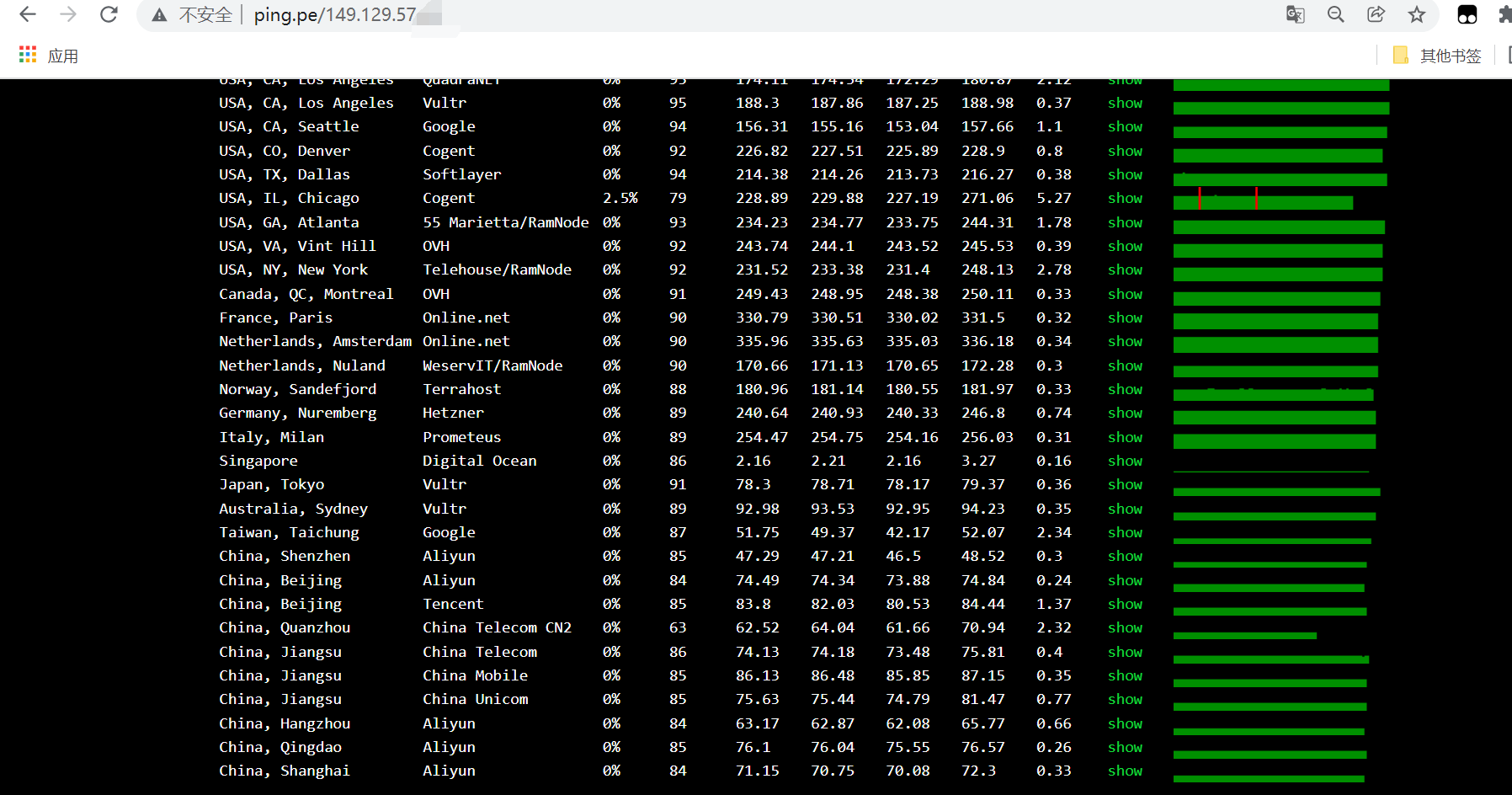1512x795 pixels.
Task: Click show for Dallas Softlayer row
Action: coord(1125,174)
